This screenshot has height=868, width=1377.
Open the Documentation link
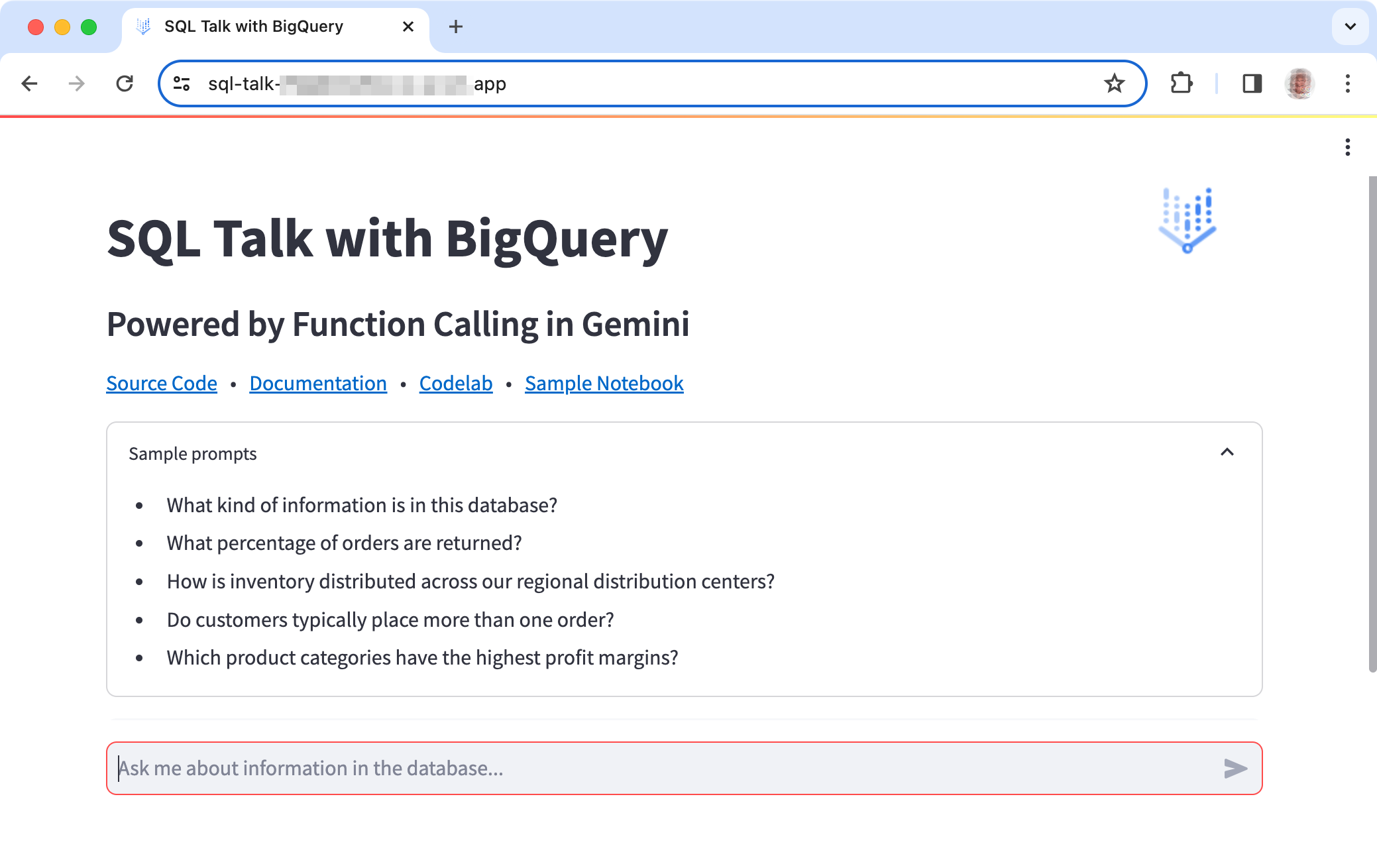pos(317,383)
